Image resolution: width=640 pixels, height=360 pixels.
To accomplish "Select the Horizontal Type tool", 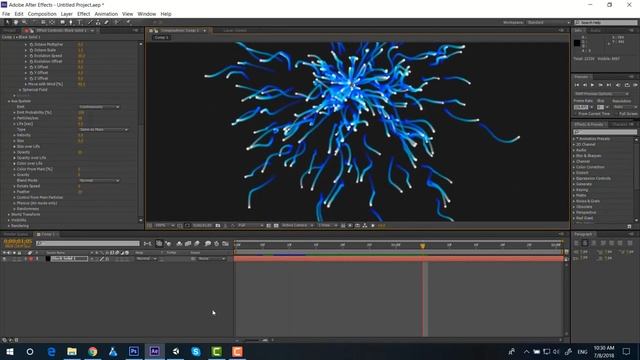I will [x=80, y=22].
